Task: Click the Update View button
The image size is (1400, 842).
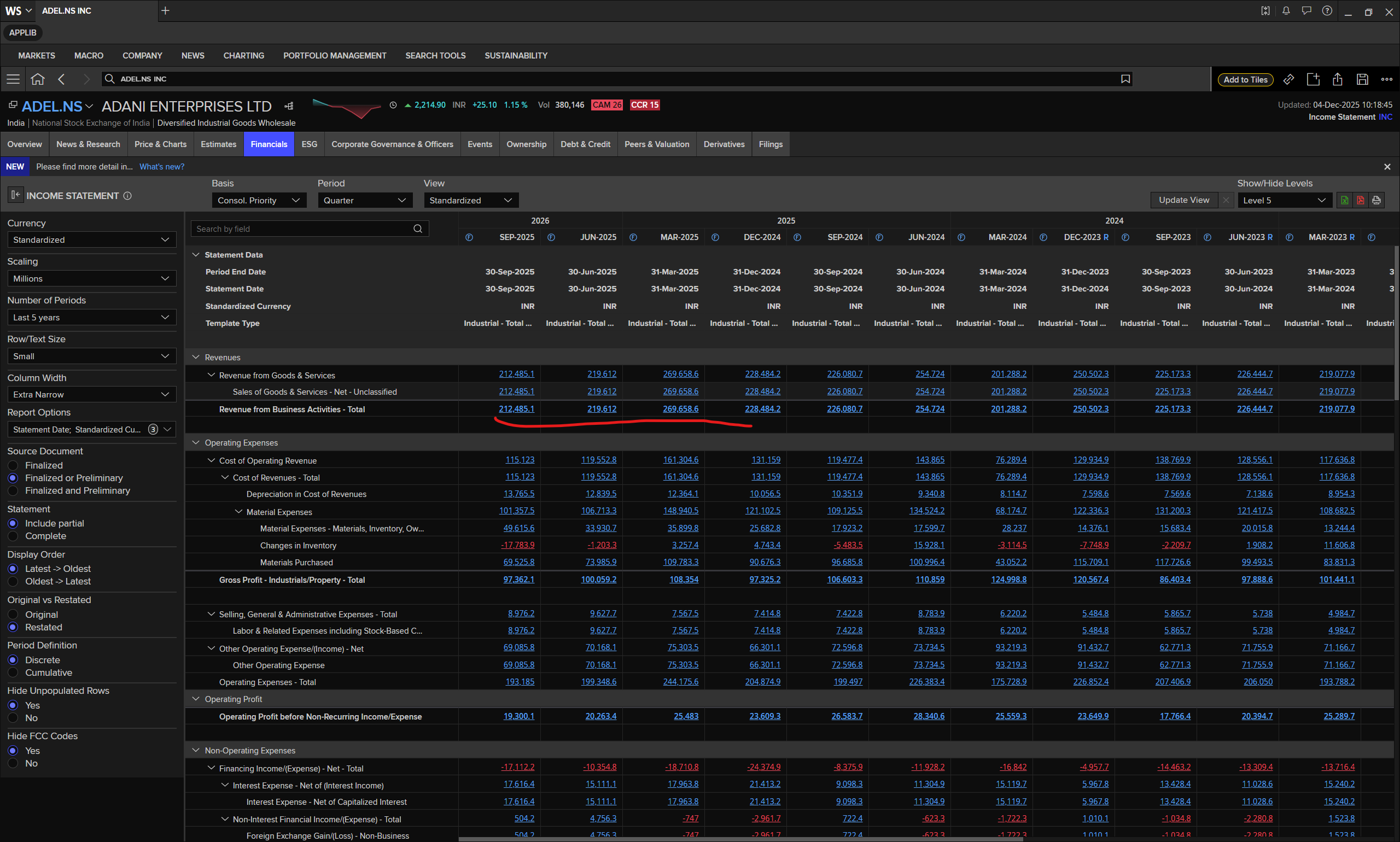Action: click(x=1183, y=200)
